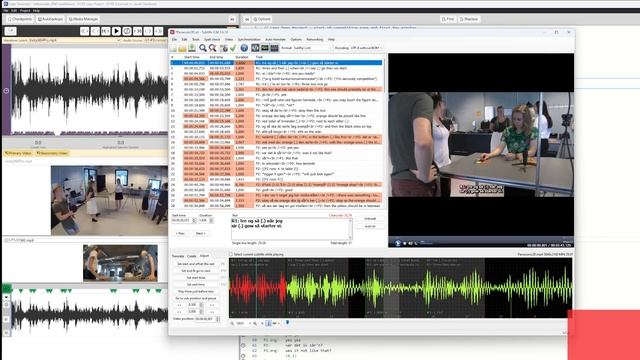Click the Checkpoints button in the background window
640x360 pixels.
pyautogui.click(x=20, y=19)
